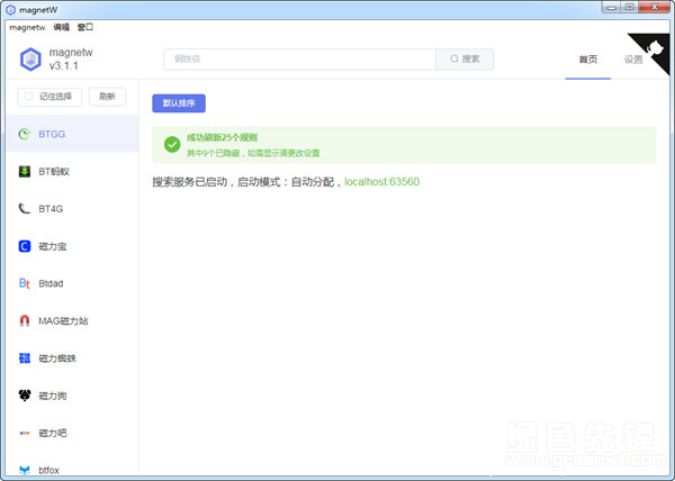Select the btfox source icon
The height and width of the screenshot is (481, 675).
25,469
